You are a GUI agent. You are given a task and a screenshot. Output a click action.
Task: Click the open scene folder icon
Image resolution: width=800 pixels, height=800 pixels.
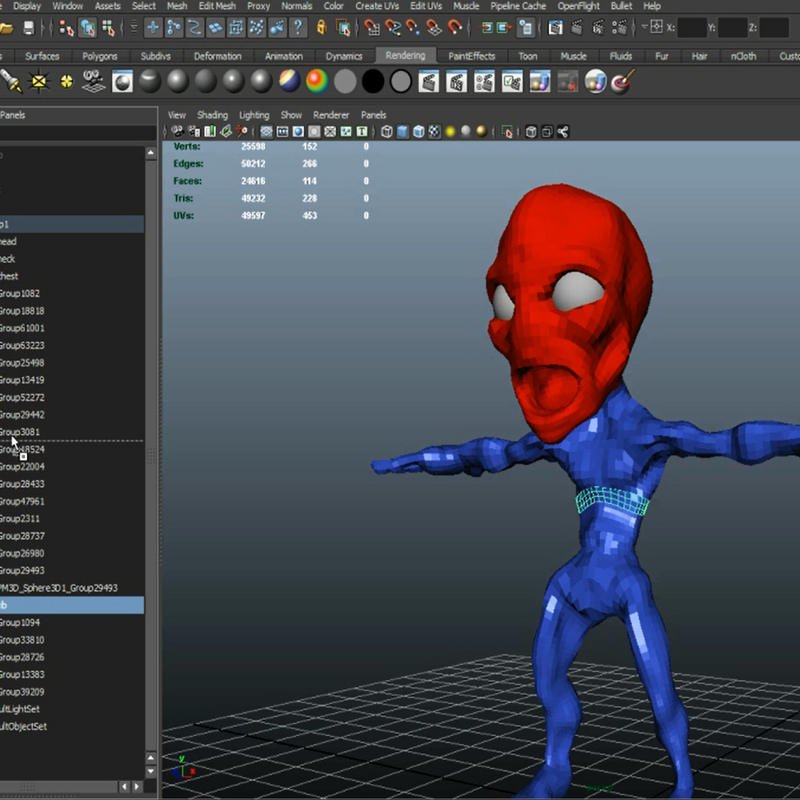click(x=6, y=28)
